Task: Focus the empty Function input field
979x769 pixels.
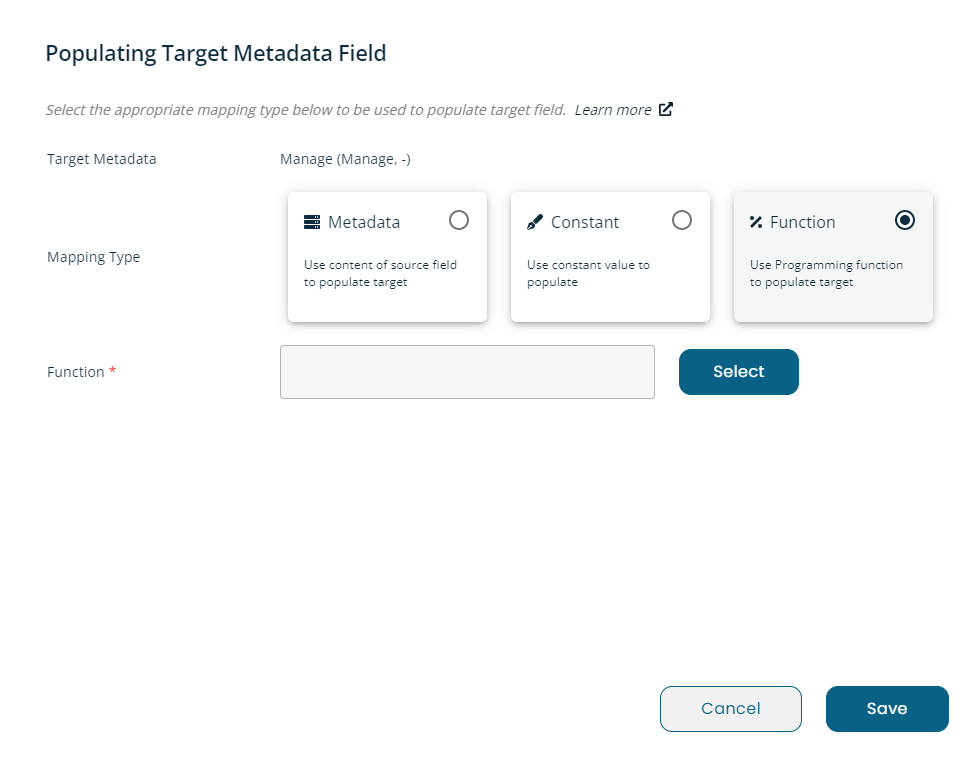Action: click(467, 372)
